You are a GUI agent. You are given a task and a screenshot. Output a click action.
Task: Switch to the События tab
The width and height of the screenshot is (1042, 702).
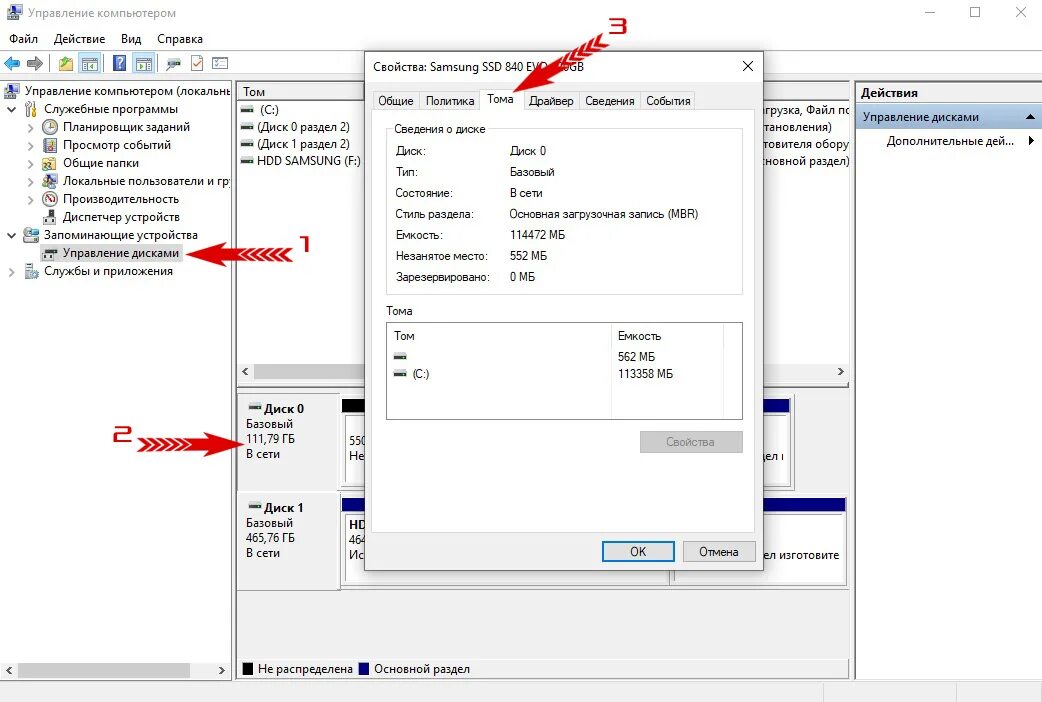click(x=668, y=100)
